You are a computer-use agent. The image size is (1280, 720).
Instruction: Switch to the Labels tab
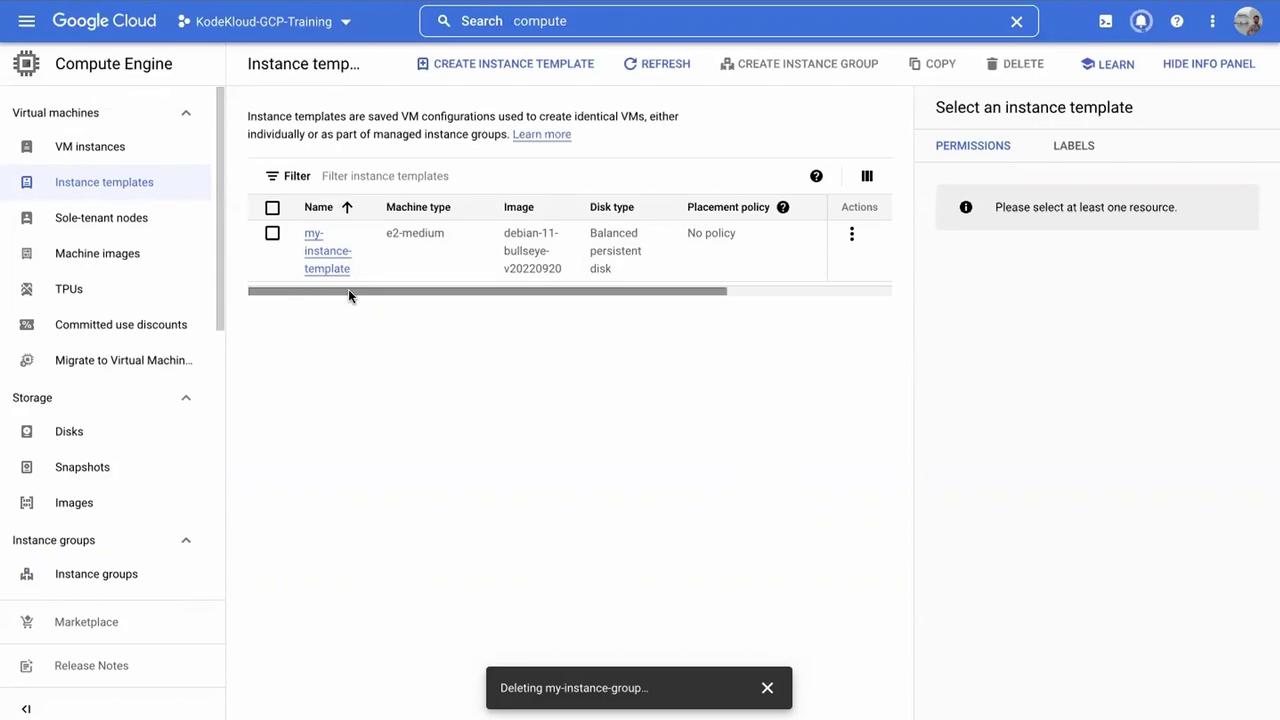(x=1074, y=146)
